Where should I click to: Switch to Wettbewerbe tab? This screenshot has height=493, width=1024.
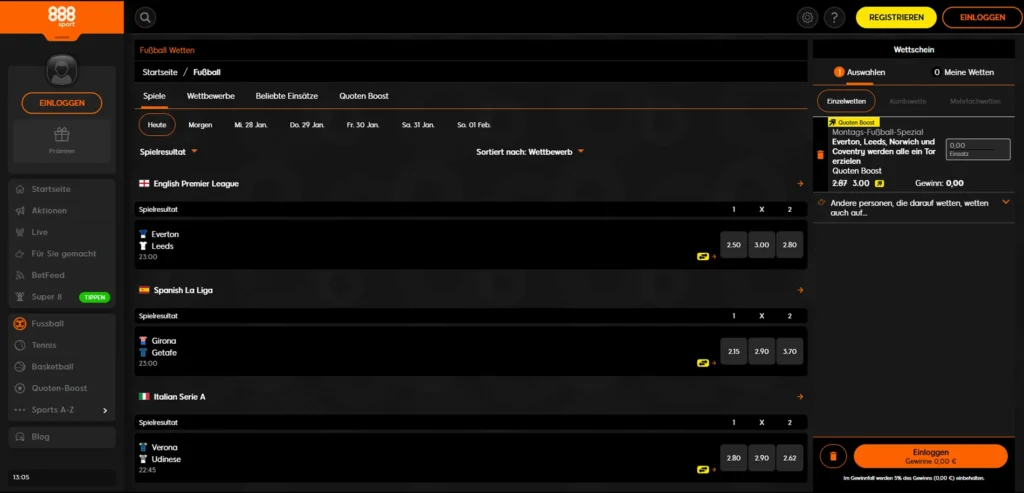coord(210,96)
